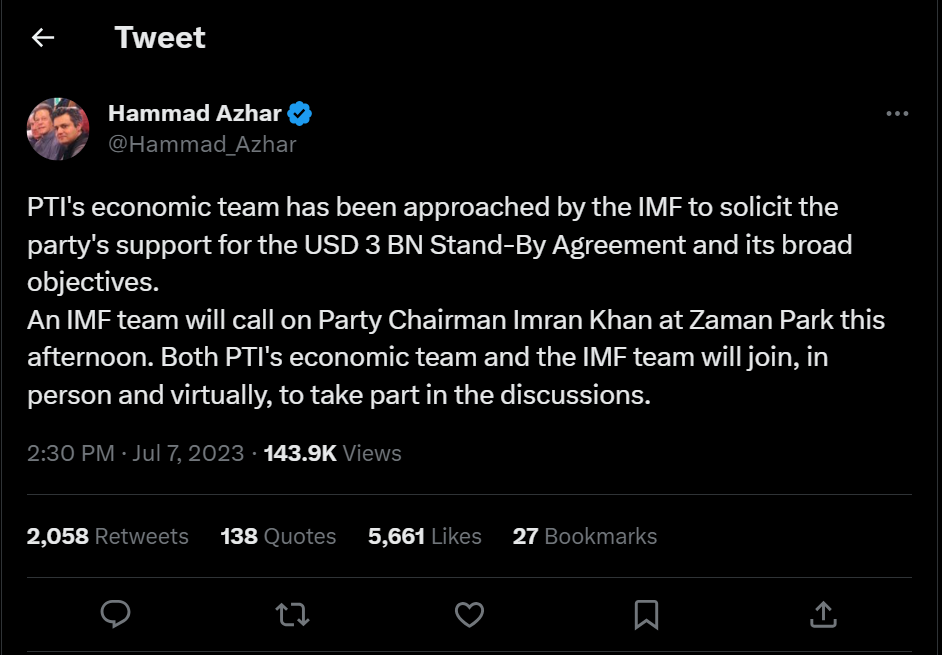Viewport: 942px width, 655px height.
Task: Open the @Hammad_Azhar handle
Action: 203,144
